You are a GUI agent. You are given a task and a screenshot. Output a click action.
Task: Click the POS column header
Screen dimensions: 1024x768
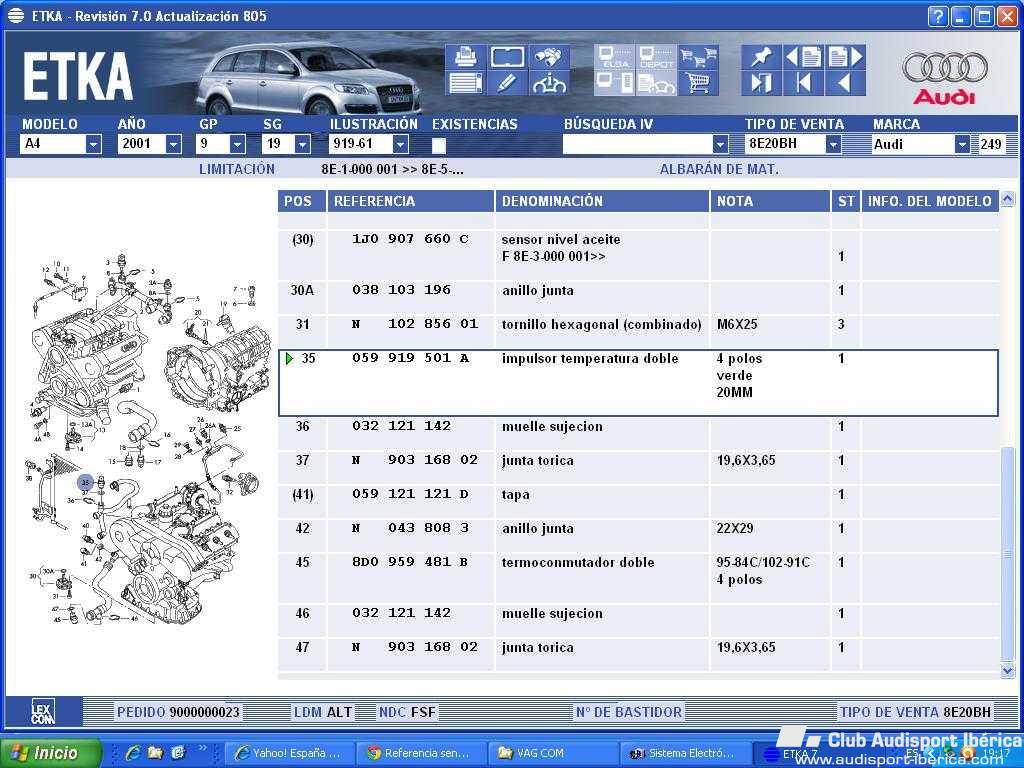(x=302, y=201)
